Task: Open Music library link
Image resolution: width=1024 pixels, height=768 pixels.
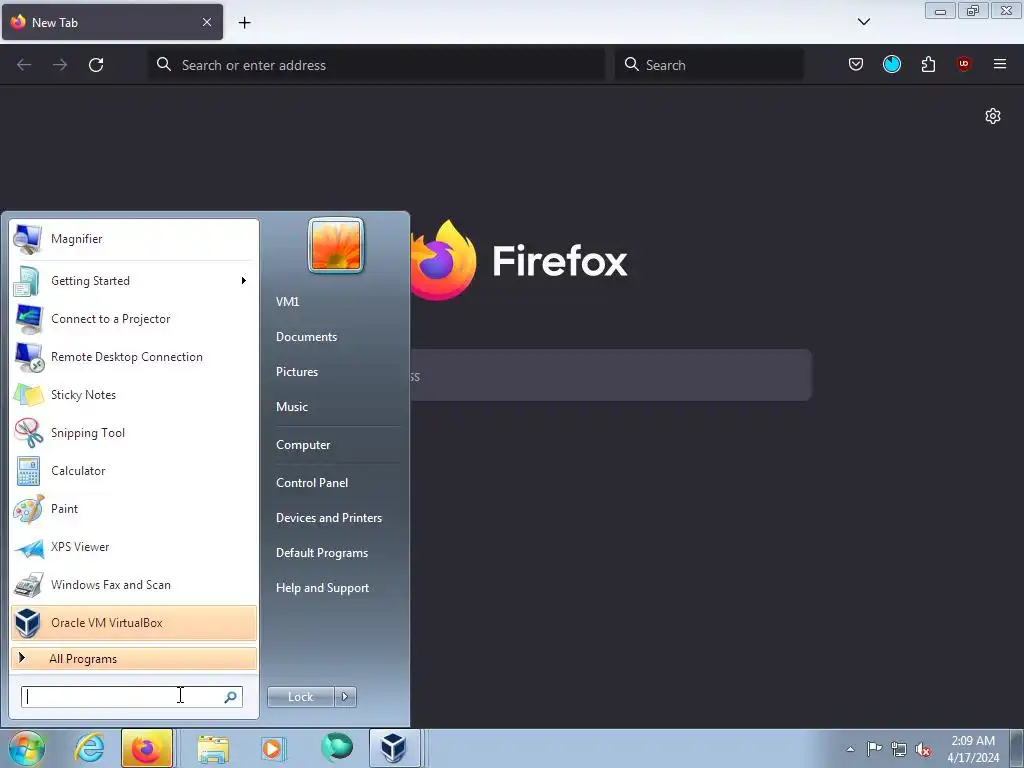Action: 291,407
